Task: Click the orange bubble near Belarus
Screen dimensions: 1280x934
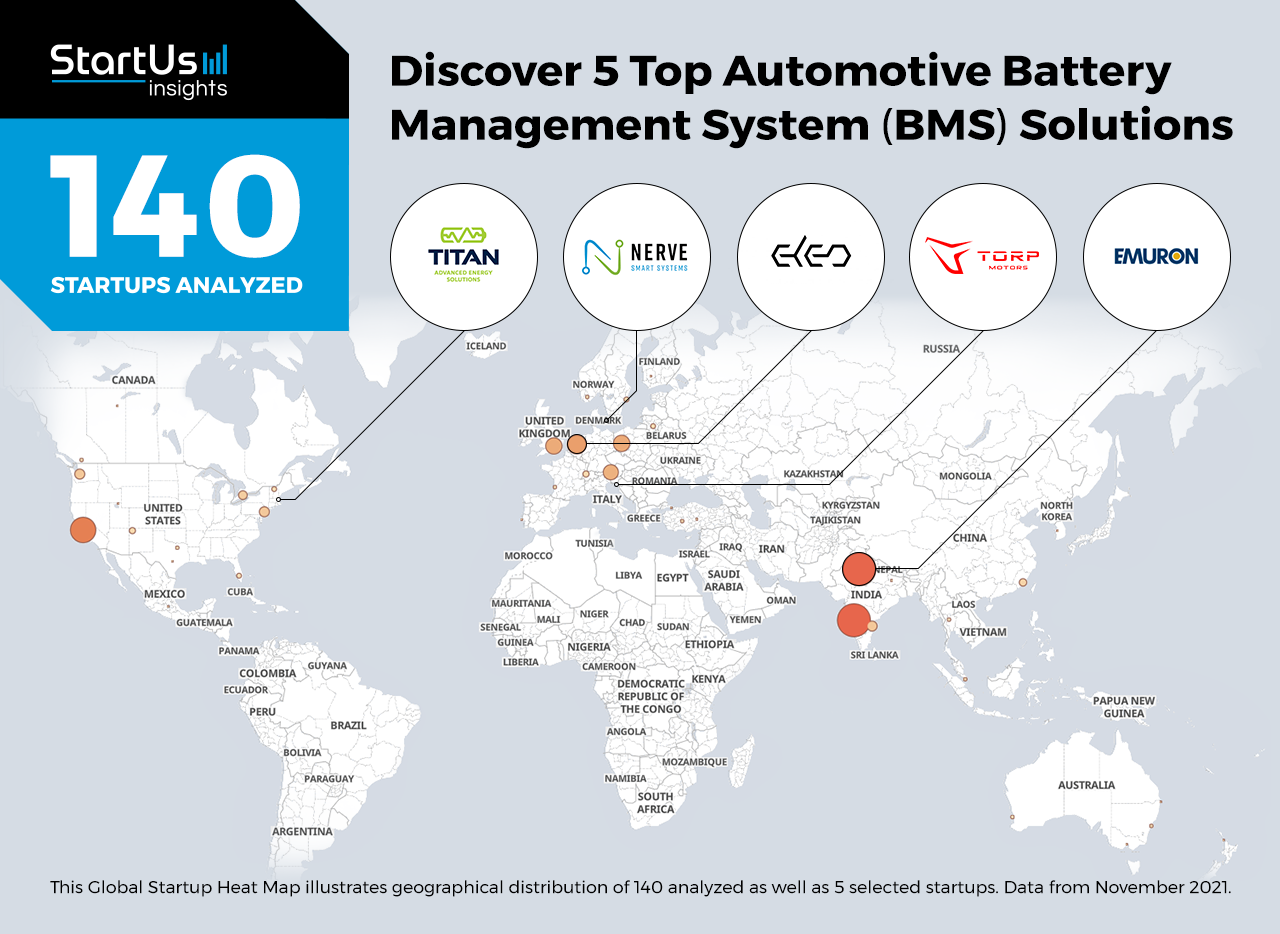Action: (x=621, y=443)
